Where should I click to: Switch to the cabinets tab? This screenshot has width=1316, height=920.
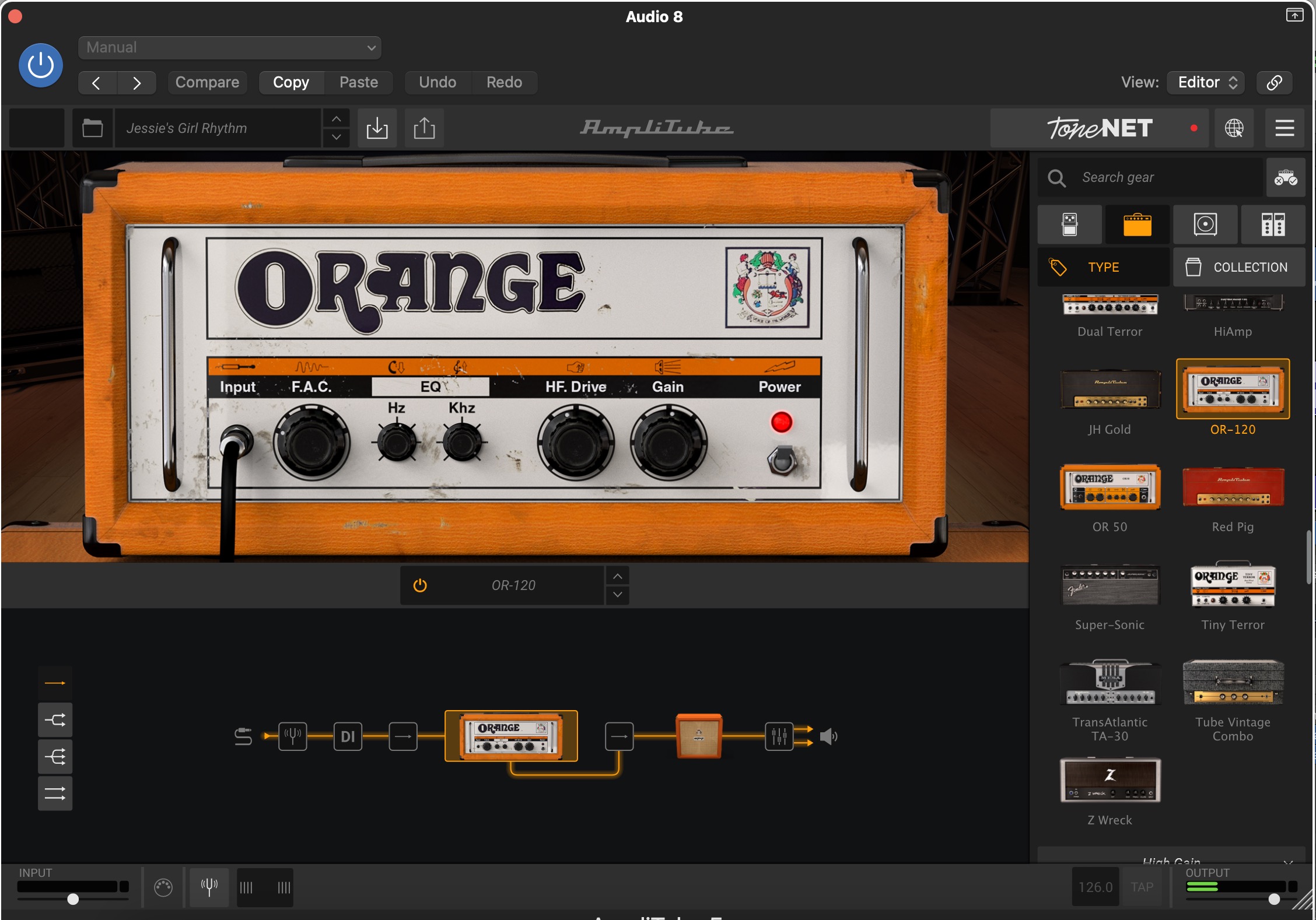pyautogui.click(x=1205, y=224)
